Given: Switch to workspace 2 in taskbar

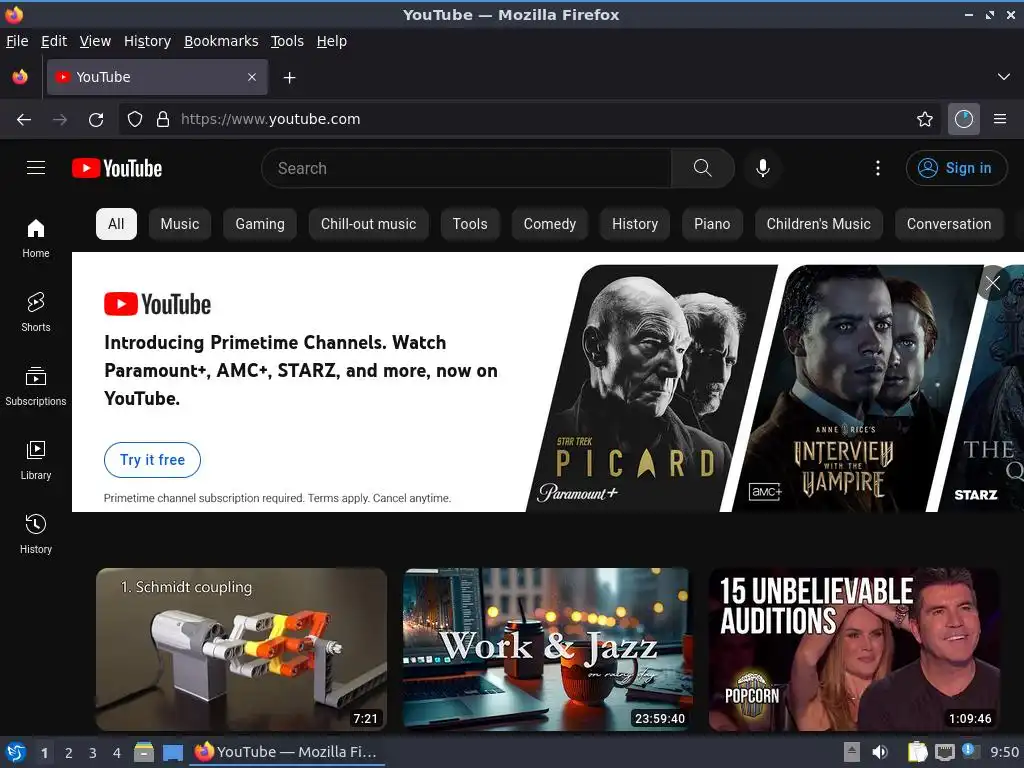Looking at the screenshot, I should point(69,753).
